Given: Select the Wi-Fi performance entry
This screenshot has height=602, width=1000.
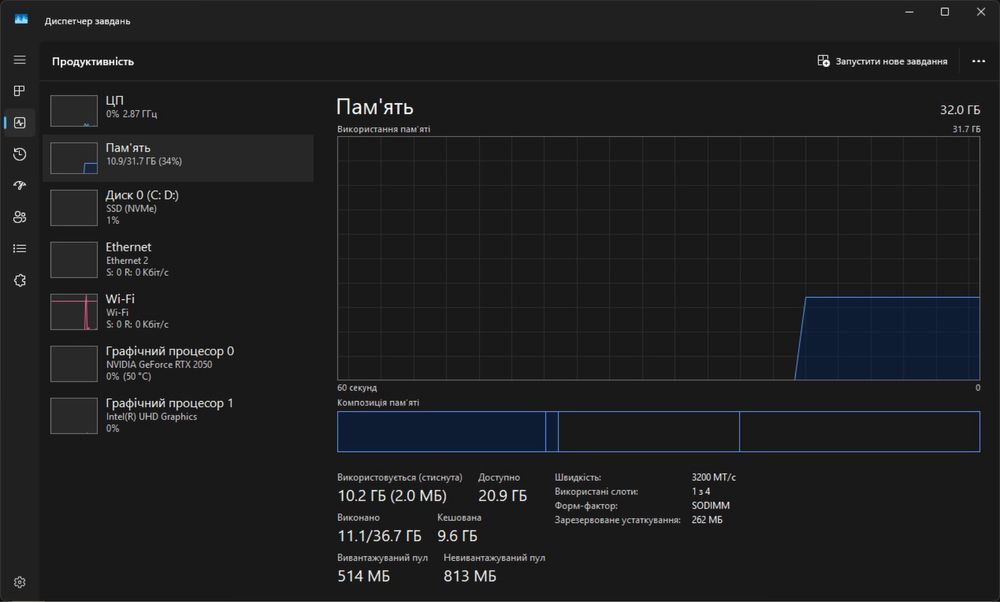Looking at the screenshot, I should 178,311.
